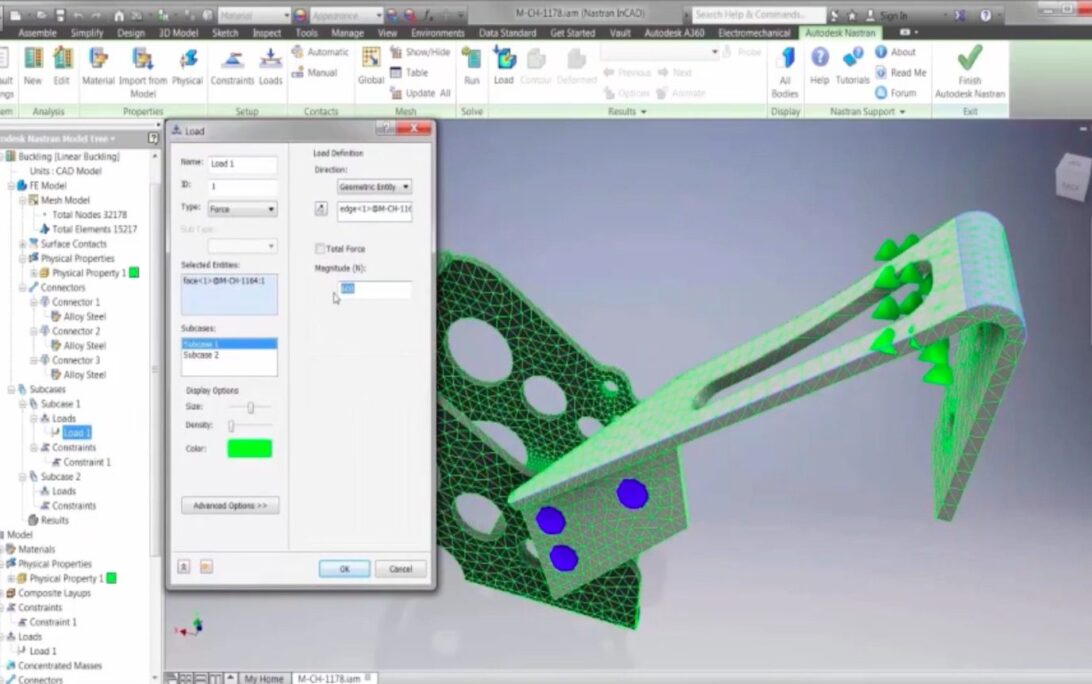Screen dimensions: 1092x684
Task: Click Update All mesh tool
Action: (421, 93)
